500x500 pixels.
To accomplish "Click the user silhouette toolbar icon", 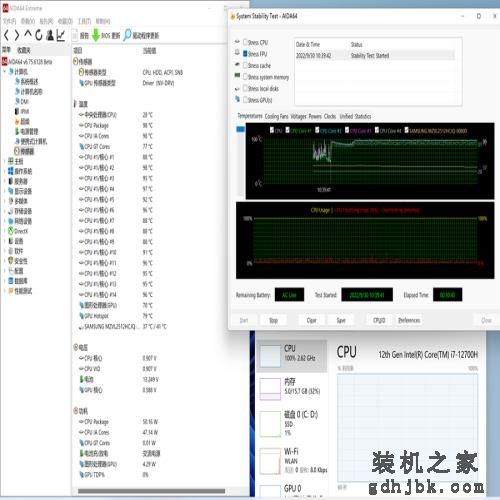I will (x=50, y=35).
